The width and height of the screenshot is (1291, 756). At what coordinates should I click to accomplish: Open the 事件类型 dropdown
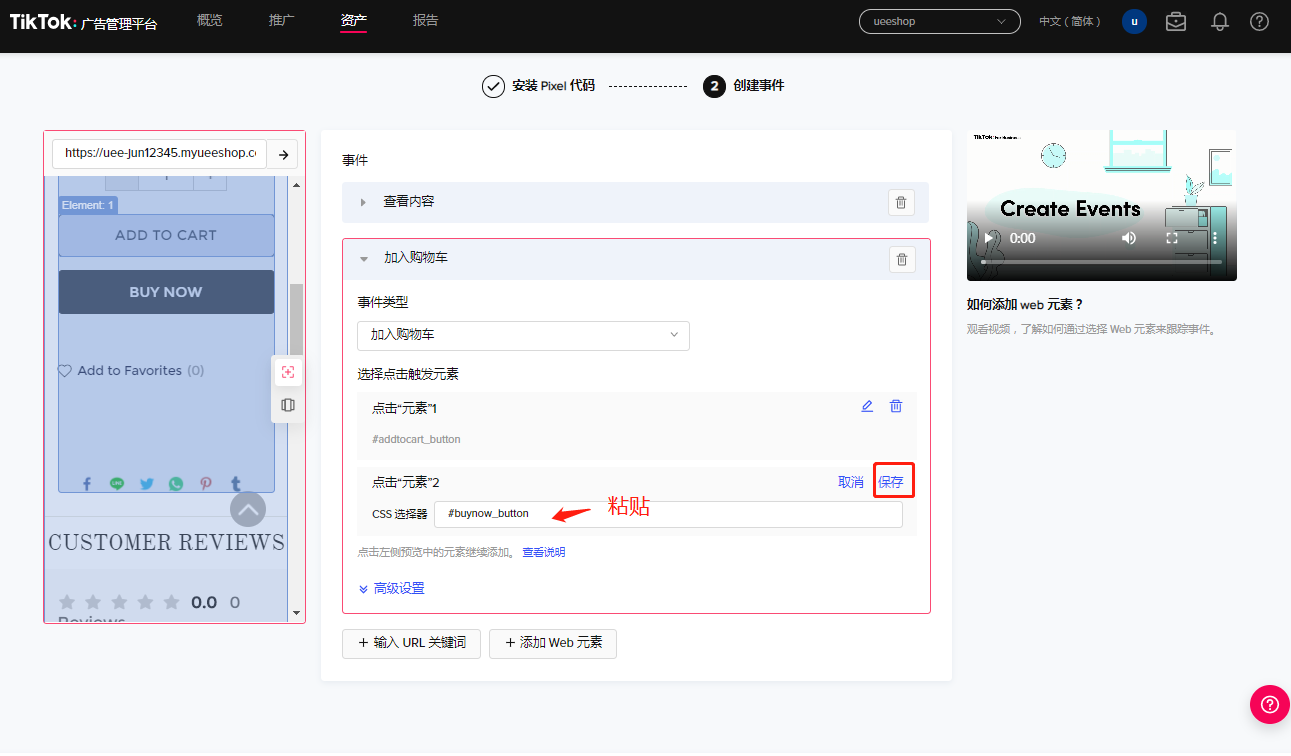523,335
